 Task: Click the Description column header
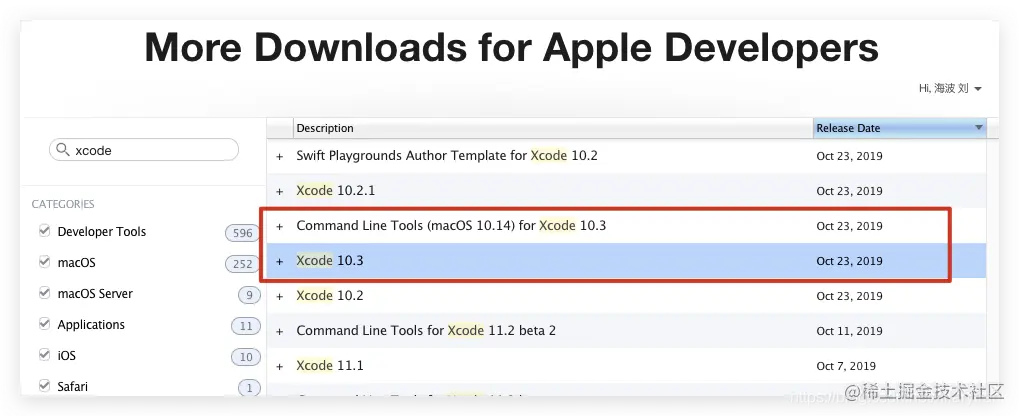(x=553, y=128)
